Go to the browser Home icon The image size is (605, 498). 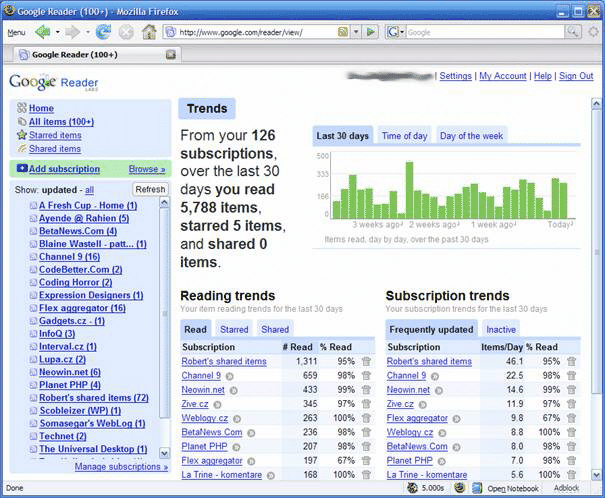(x=149, y=32)
